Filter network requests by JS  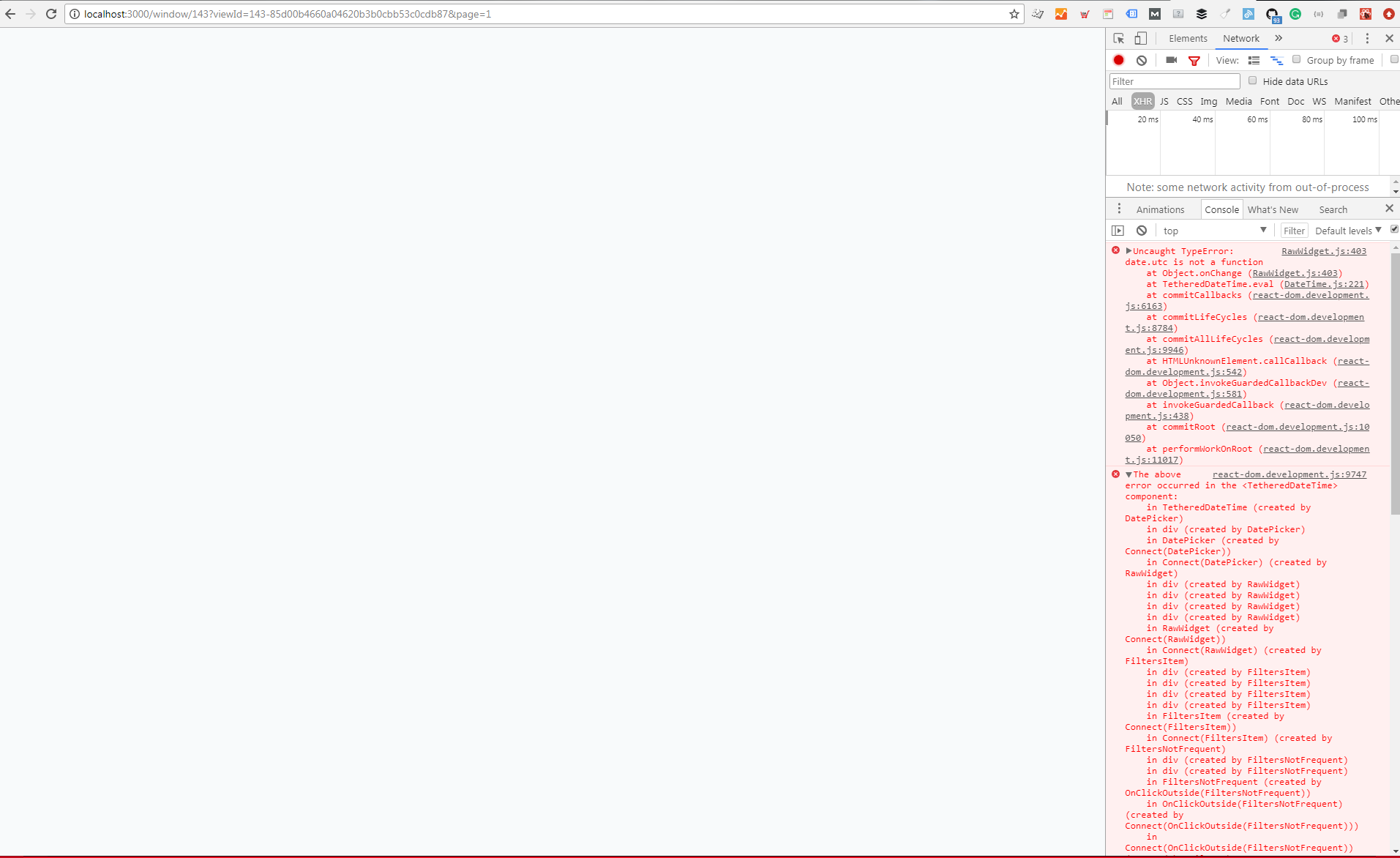point(1164,101)
